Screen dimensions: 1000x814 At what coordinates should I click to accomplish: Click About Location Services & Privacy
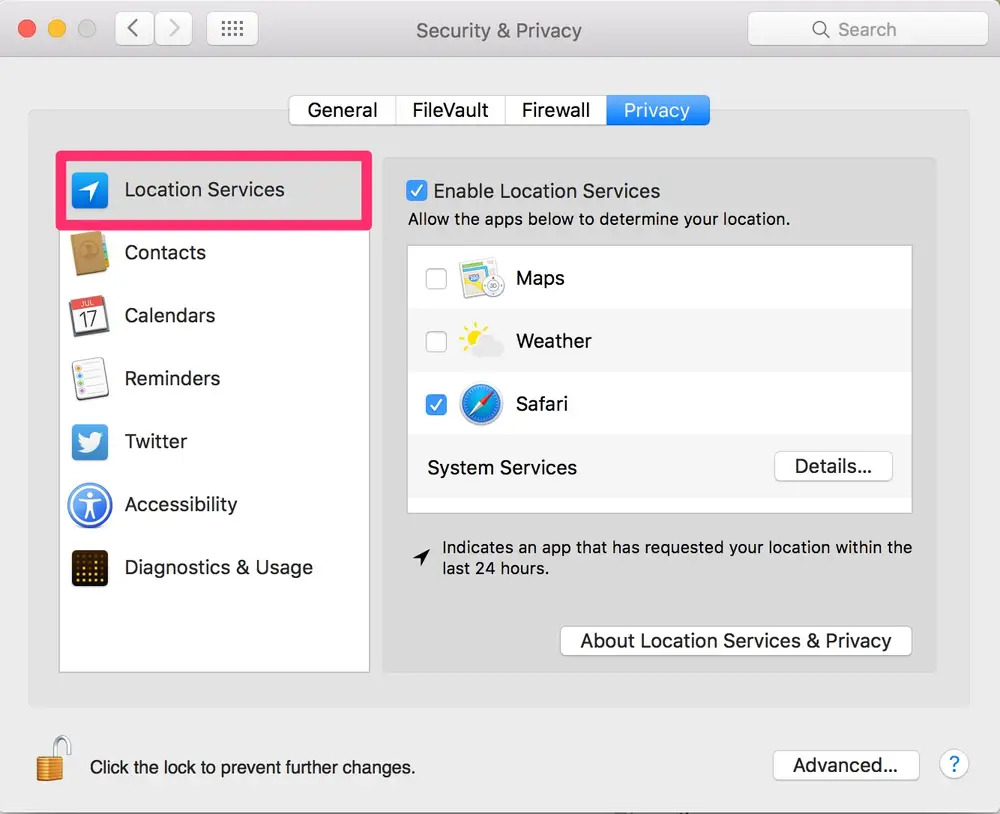click(735, 641)
